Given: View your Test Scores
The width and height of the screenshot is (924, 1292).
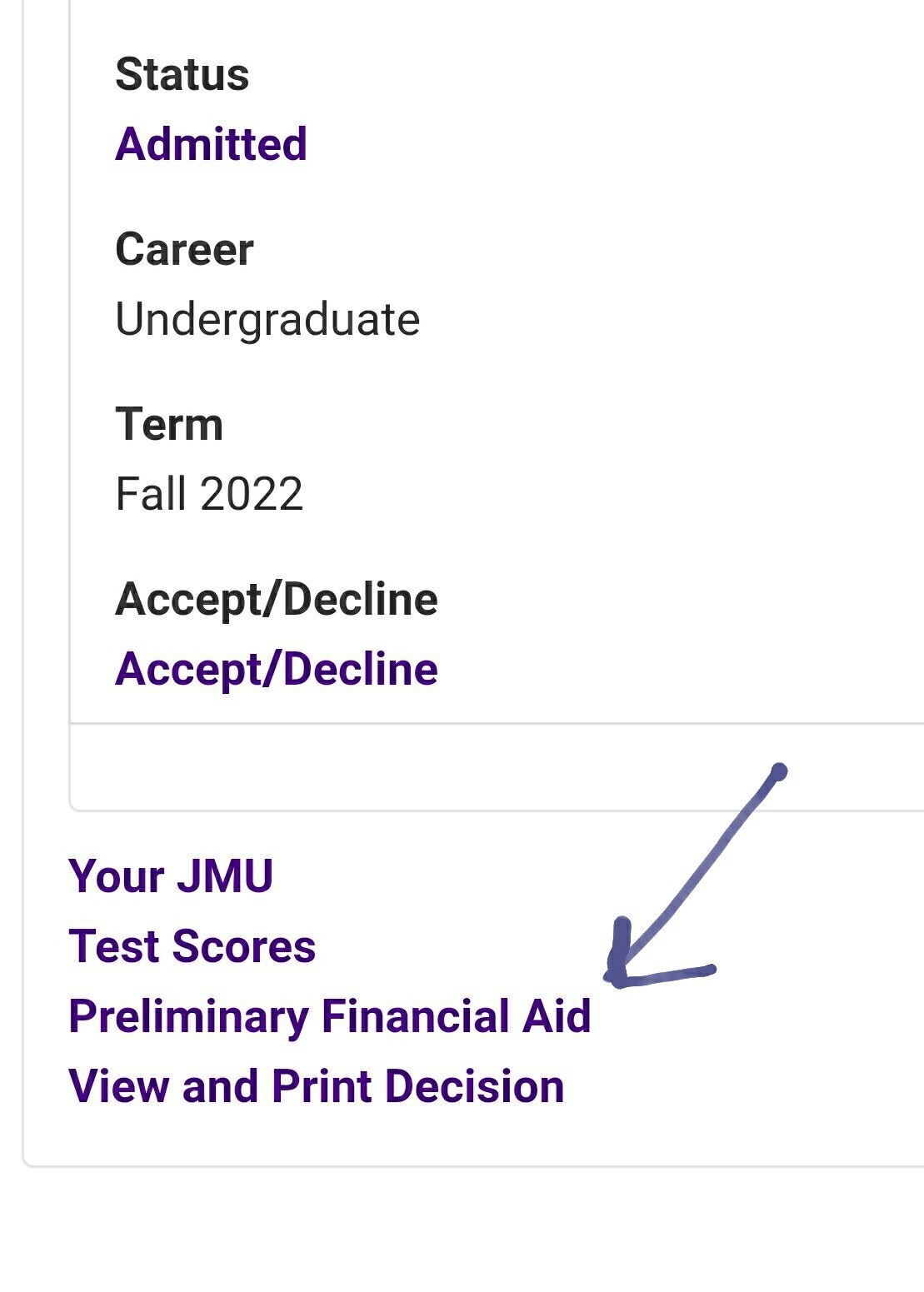Looking at the screenshot, I should (x=192, y=946).
